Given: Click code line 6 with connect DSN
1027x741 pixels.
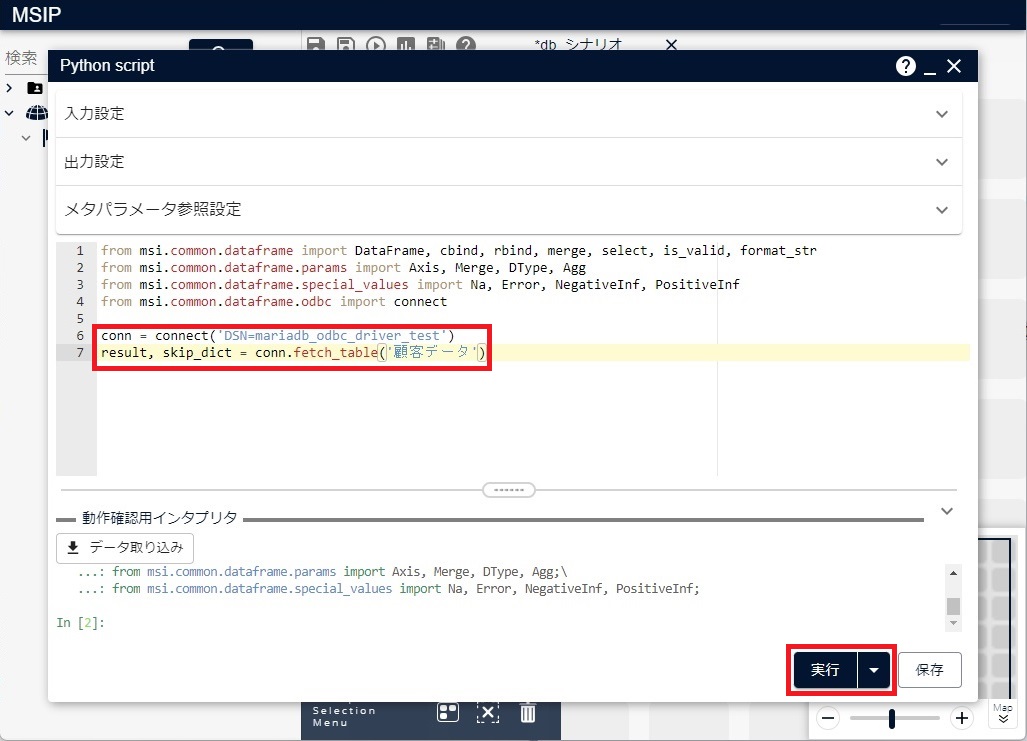Looking at the screenshot, I should point(278,335).
